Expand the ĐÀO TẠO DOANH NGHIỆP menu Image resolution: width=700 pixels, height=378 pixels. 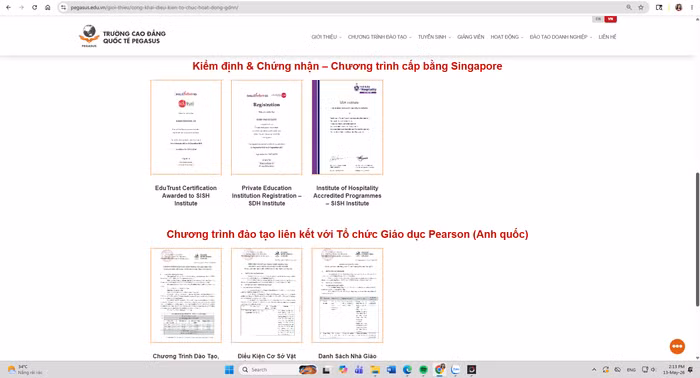pos(561,37)
